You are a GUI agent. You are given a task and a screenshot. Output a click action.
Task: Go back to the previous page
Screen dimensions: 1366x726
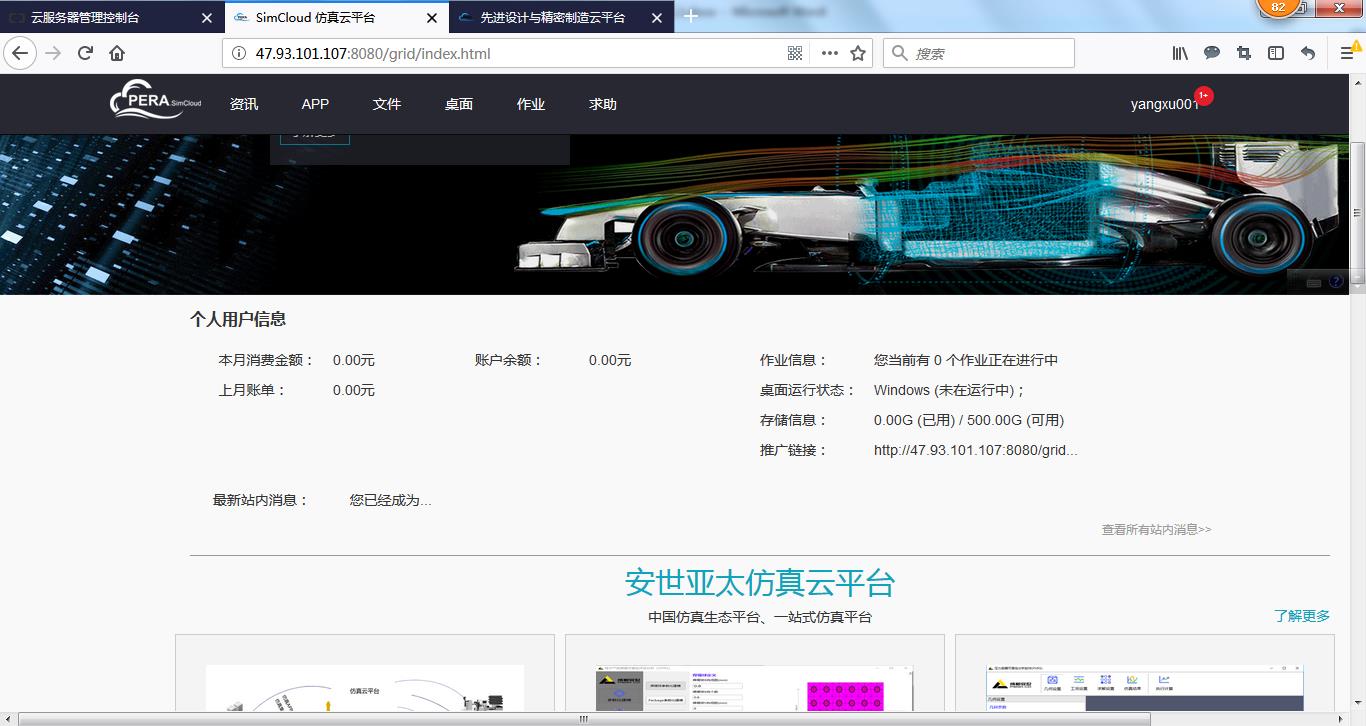(x=20, y=53)
